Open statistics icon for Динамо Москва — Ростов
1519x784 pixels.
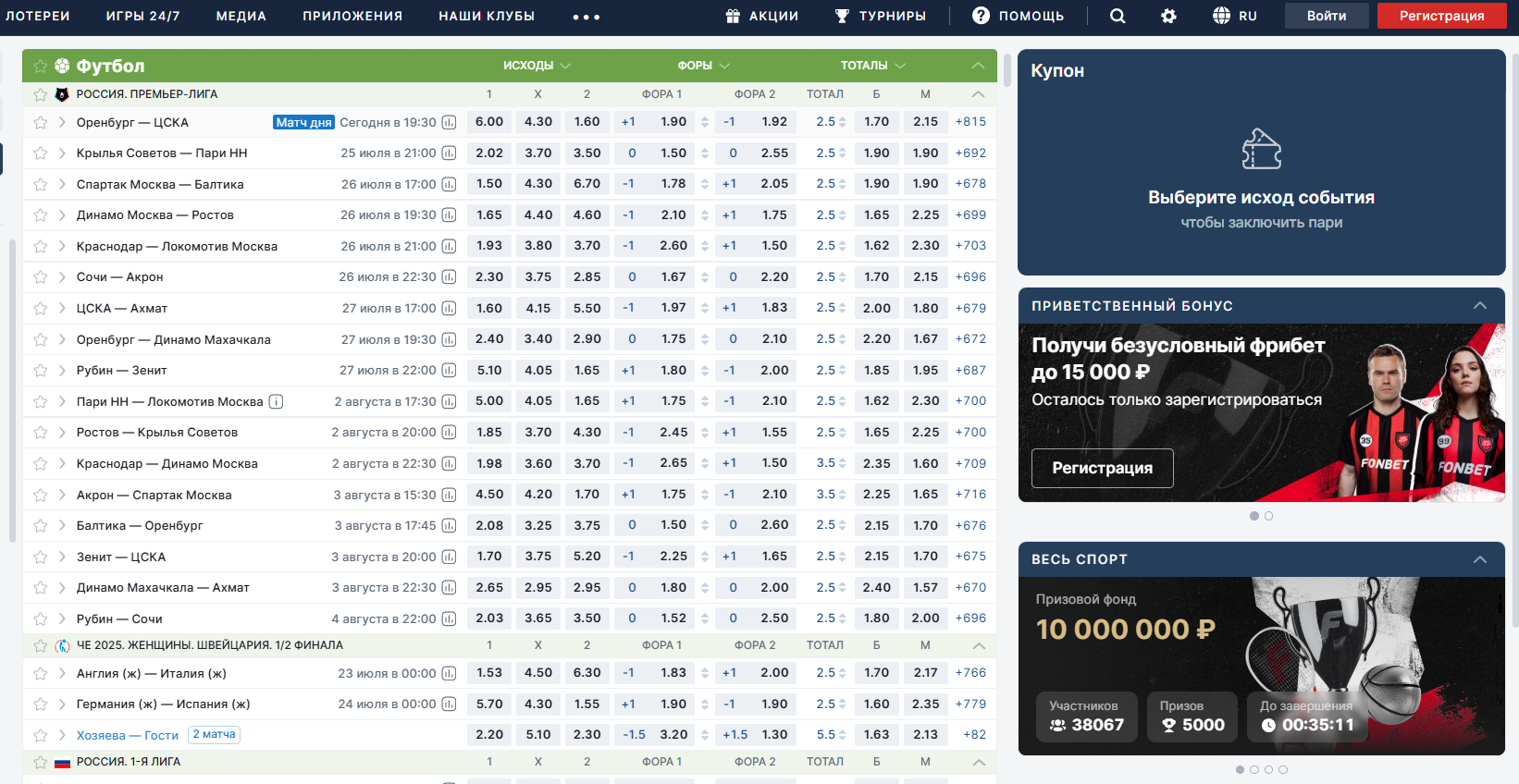pyautogui.click(x=449, y=214)
